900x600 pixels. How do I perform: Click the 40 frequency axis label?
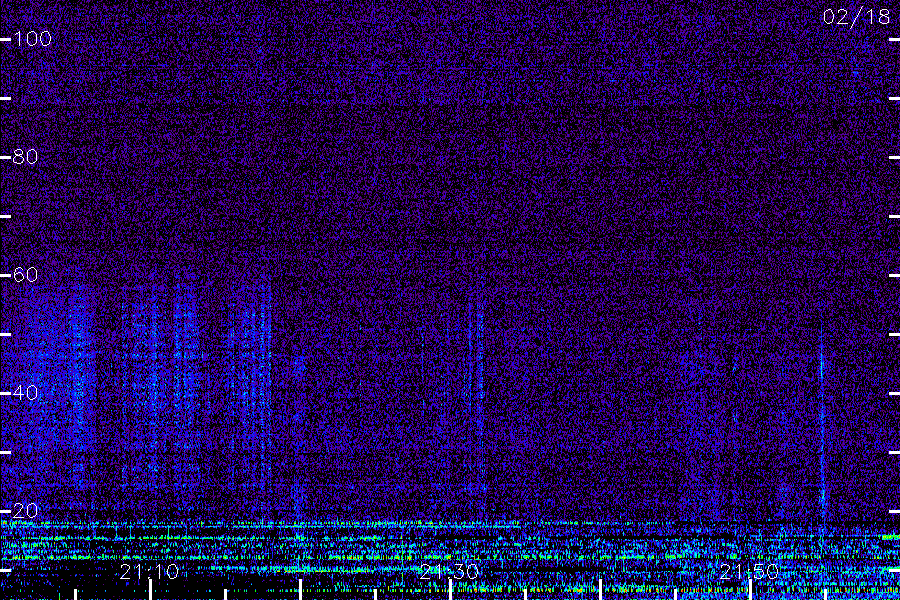(25, 393)
